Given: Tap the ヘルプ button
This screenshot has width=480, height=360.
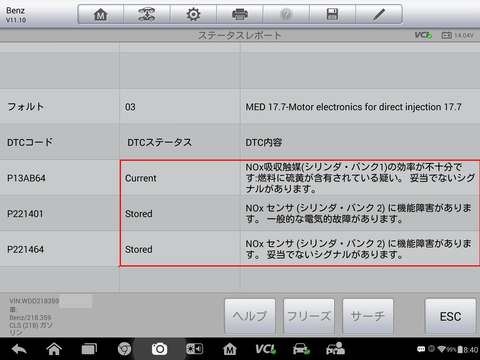Looking at the screenshot, I should point(250,316).
